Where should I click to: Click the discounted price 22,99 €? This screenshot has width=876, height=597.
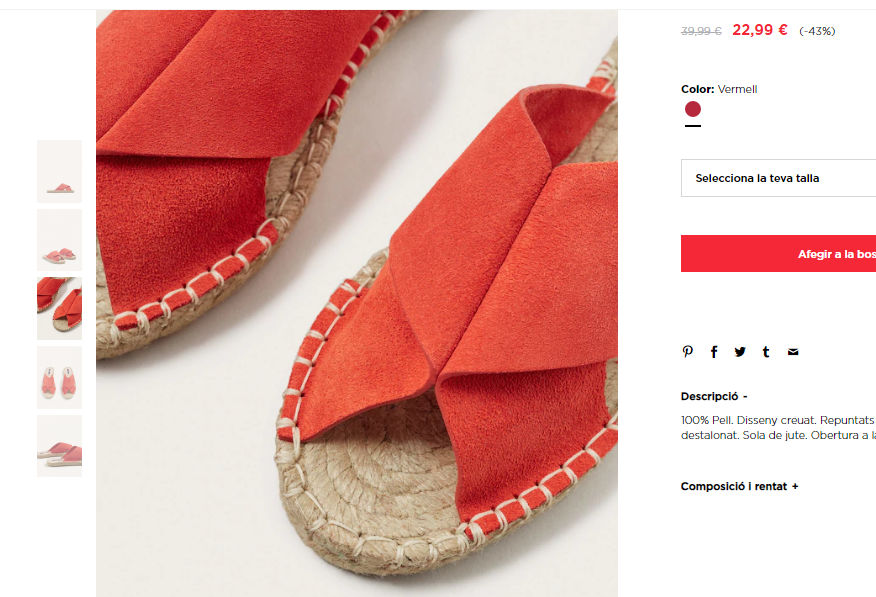(x=760, y=30)
